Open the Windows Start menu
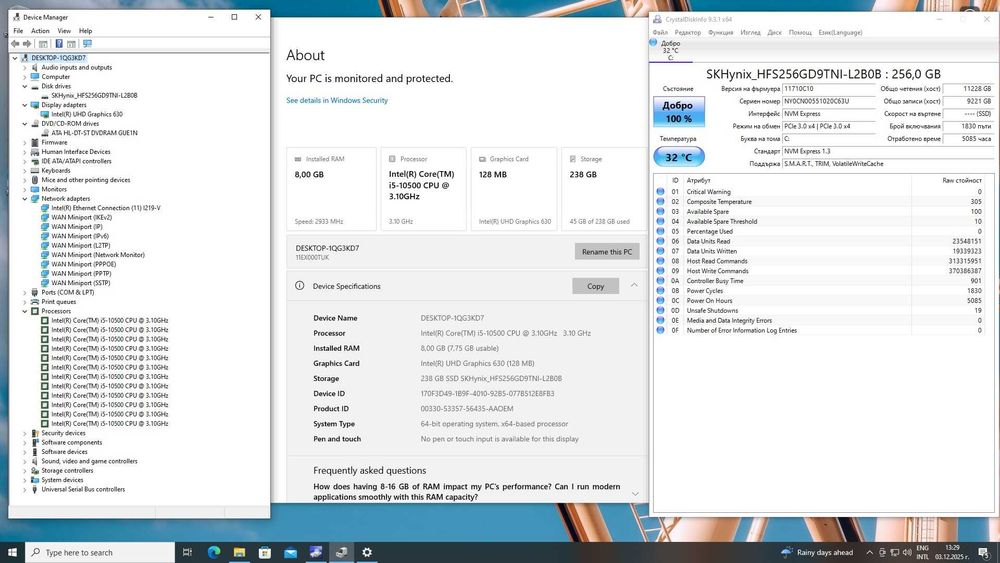The width and height of the screenshot is (1000, 563). (x=12, y=552)
